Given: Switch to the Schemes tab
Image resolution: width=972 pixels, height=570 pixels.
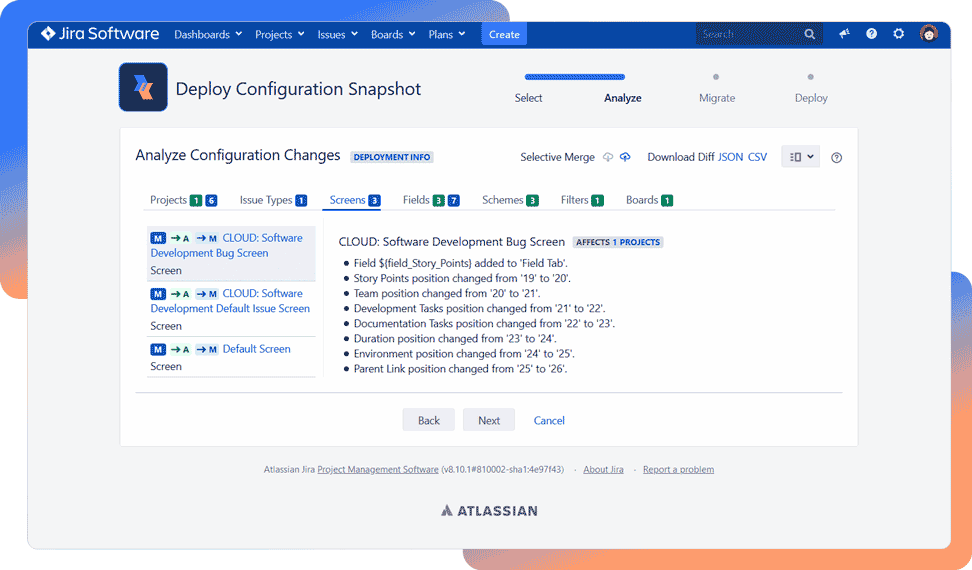Looking at the screenshot, I should [x=502, y=200].
